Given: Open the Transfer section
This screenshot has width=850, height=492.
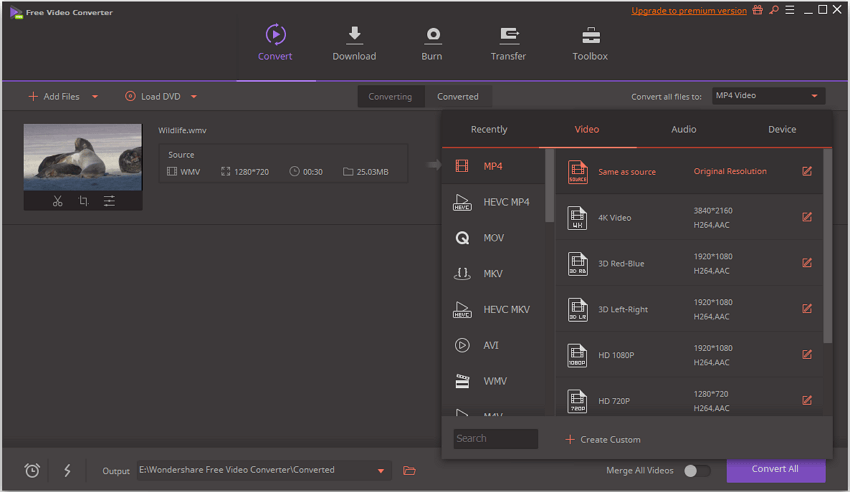Looking at the screenshot, I should (x=508, y=43).
